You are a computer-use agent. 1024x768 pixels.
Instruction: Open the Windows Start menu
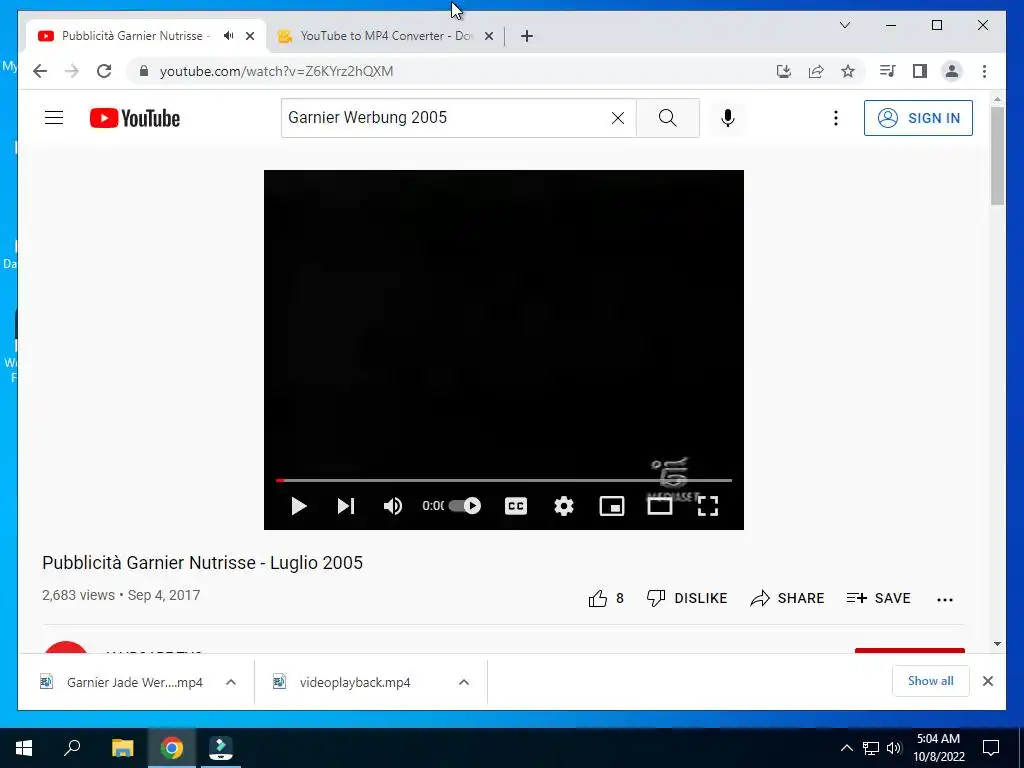tap(24, 748)
